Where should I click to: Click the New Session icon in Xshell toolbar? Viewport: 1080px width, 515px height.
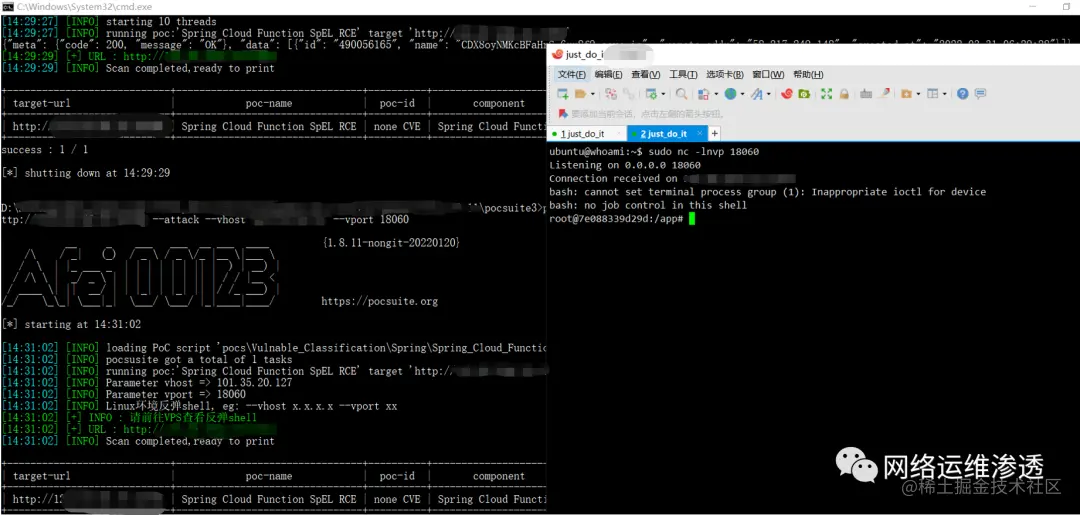pyautogui.click(x=563, y=94)
